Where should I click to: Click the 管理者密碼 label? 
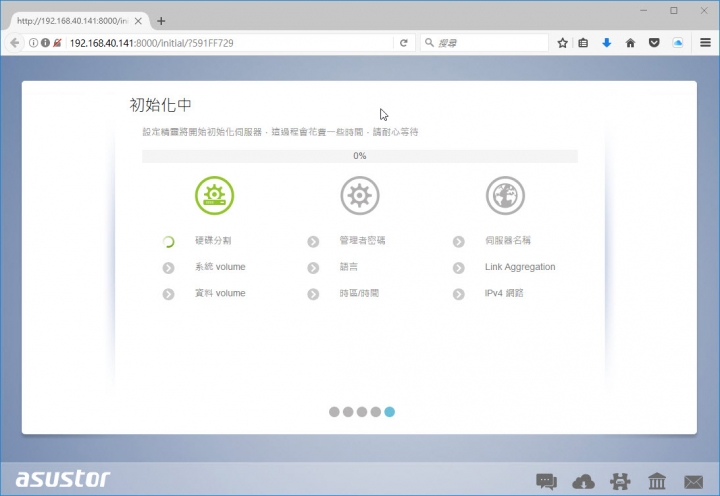pyautogui.click(x=362, y=240)
